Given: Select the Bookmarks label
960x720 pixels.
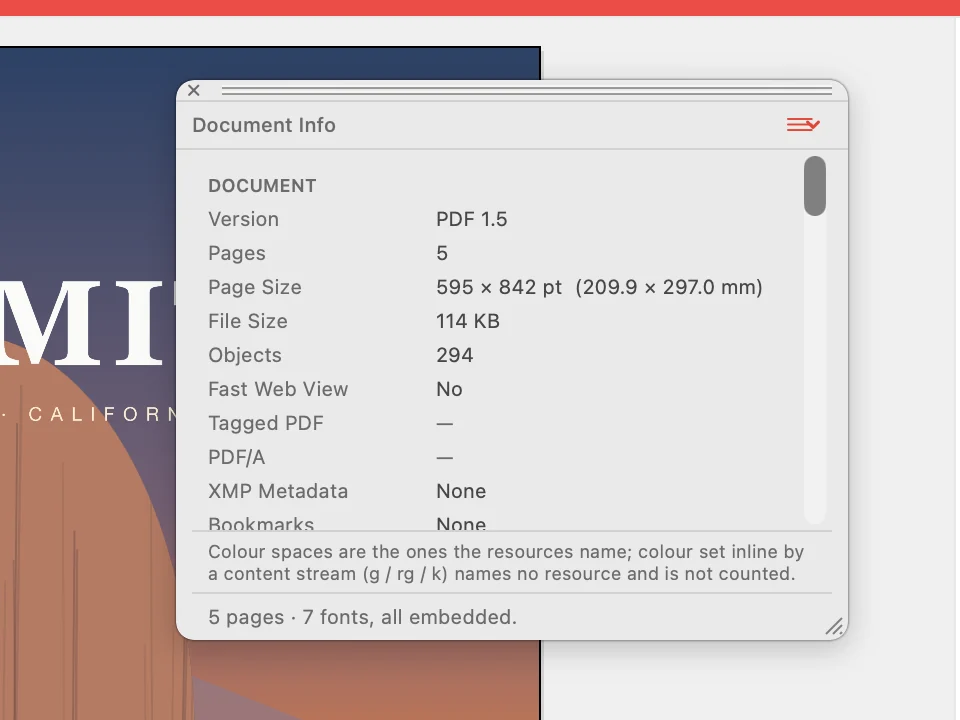Looking at the screenshot, I should (x=261, y=523).
